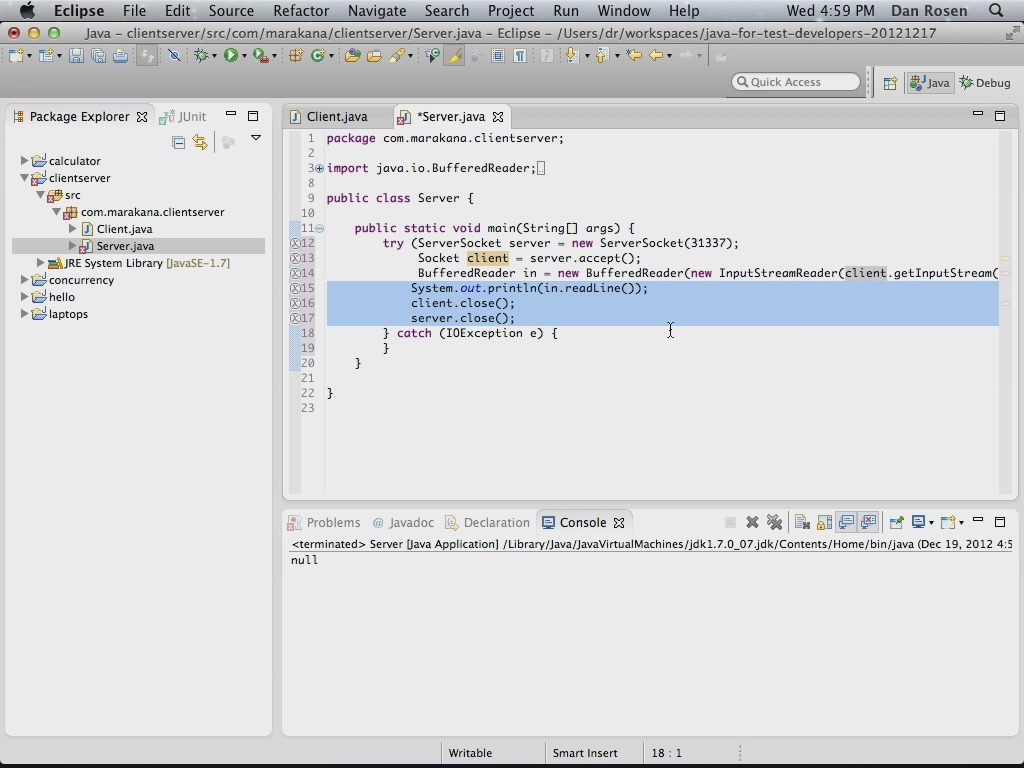Screen dimensions: 1024x768
Task: Click the New Java Package icon
Action: [296, 56]
